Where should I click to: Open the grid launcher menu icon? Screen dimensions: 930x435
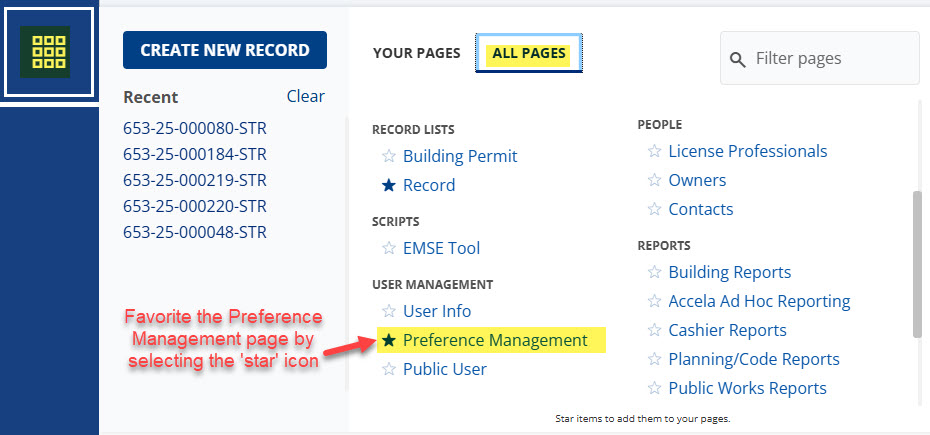coord(49,53)
